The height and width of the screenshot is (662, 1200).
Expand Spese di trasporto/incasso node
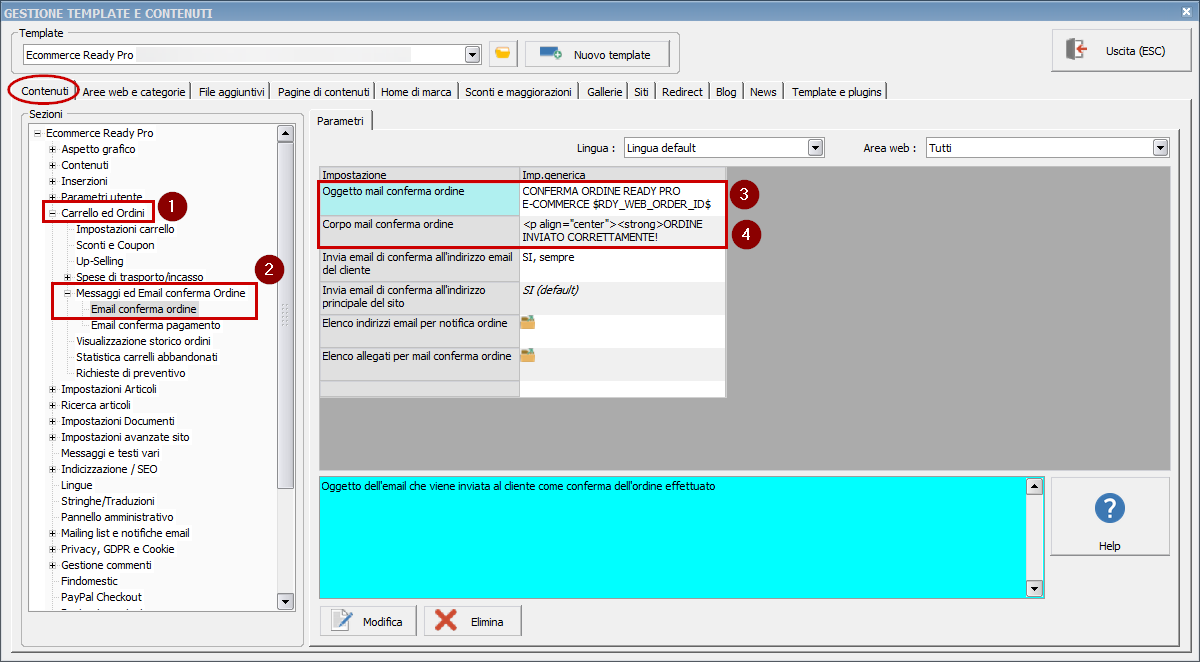click(67, 277)
